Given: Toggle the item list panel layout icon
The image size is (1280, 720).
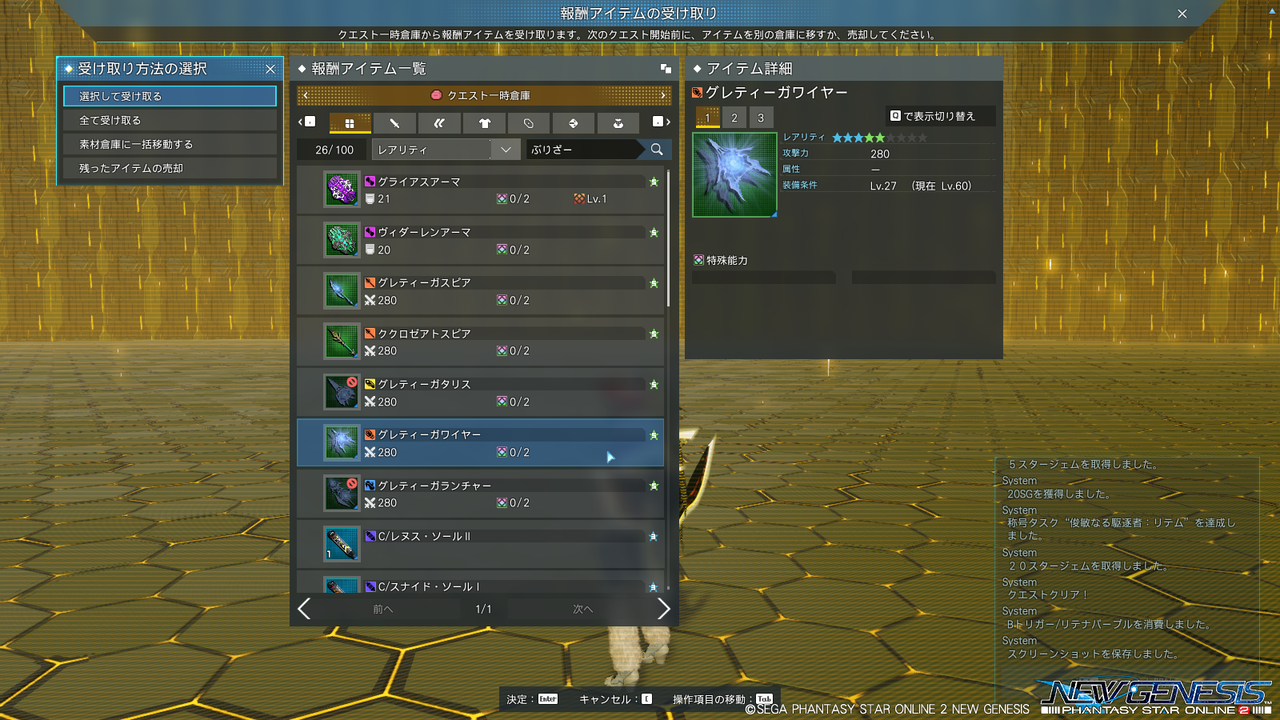Looking at the screenshot, I should click(x=666, y=69).
